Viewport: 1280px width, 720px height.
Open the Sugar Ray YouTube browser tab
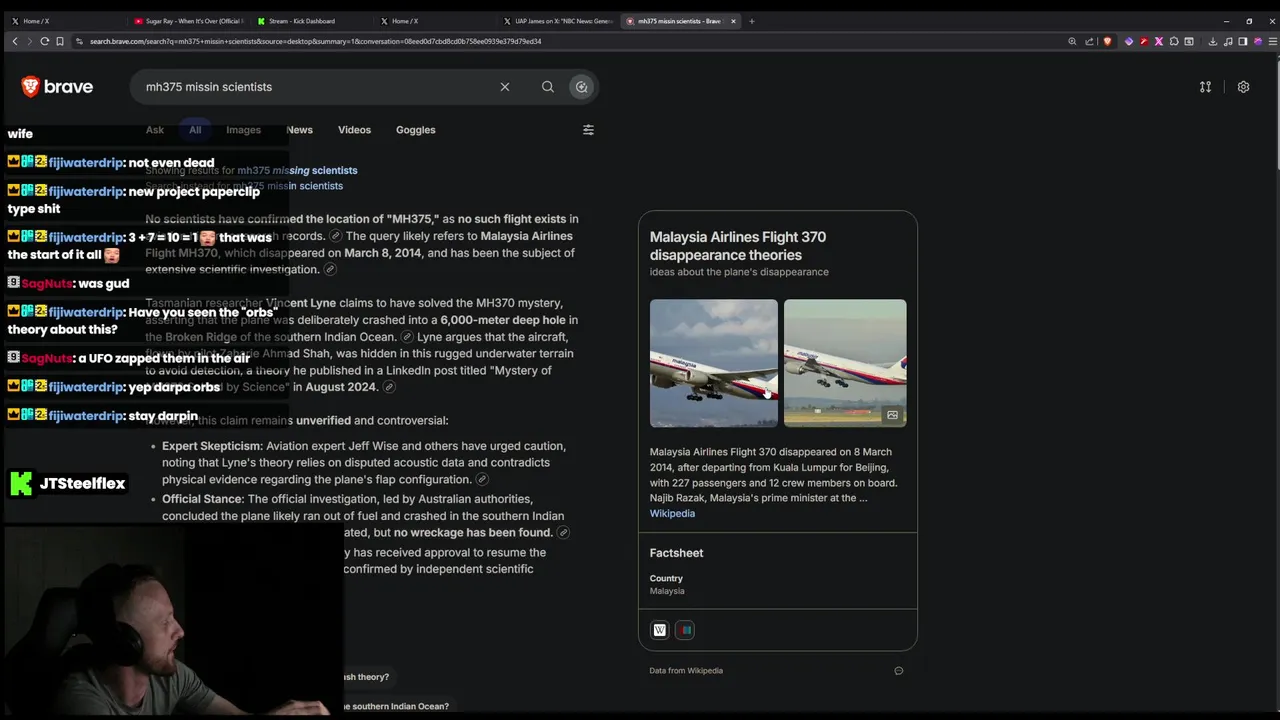coord(187,21)
